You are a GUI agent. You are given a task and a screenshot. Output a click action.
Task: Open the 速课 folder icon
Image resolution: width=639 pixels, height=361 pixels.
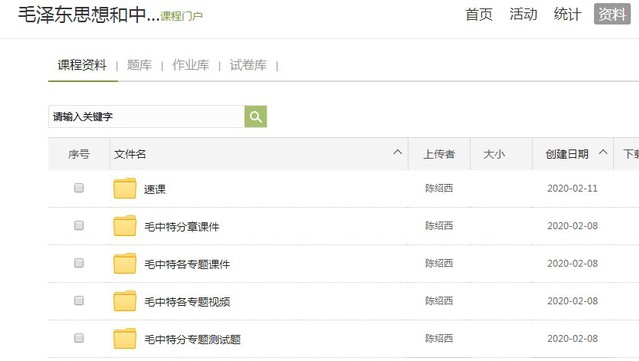coord(125,188)
